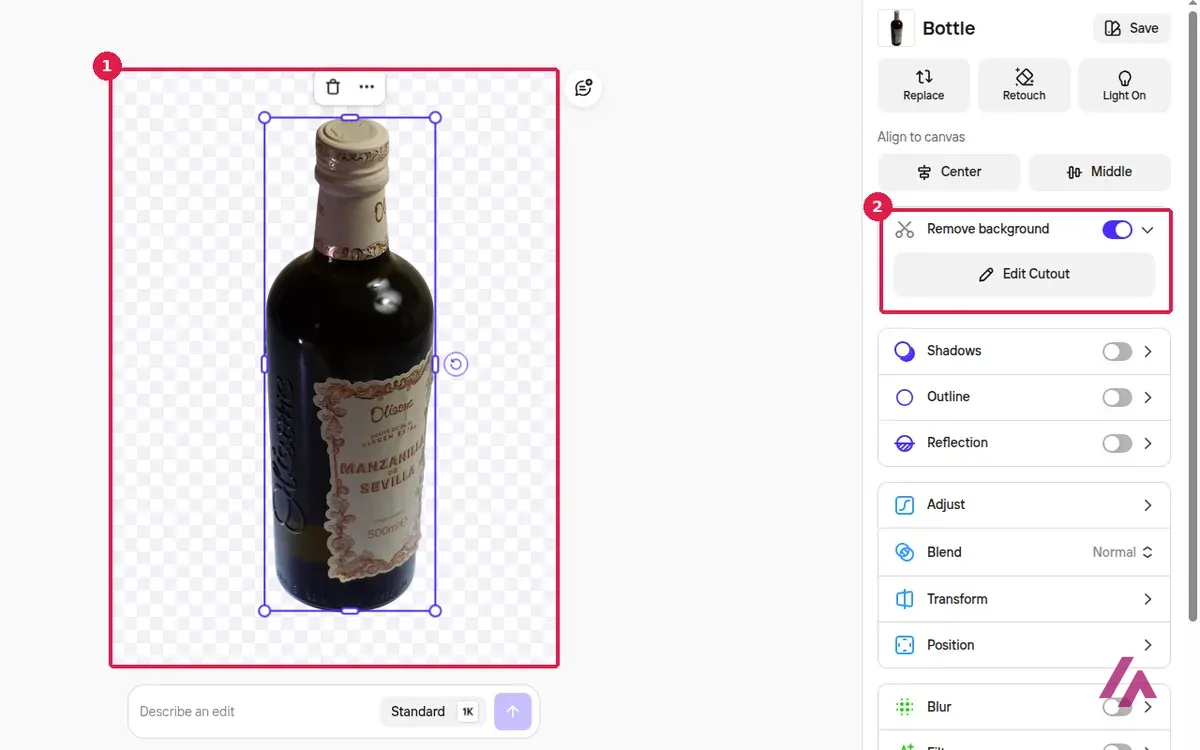The height and width of the screenshot is (750, 1200).
Task: Click the Reflection icon
Action: [x=905, y=443]
